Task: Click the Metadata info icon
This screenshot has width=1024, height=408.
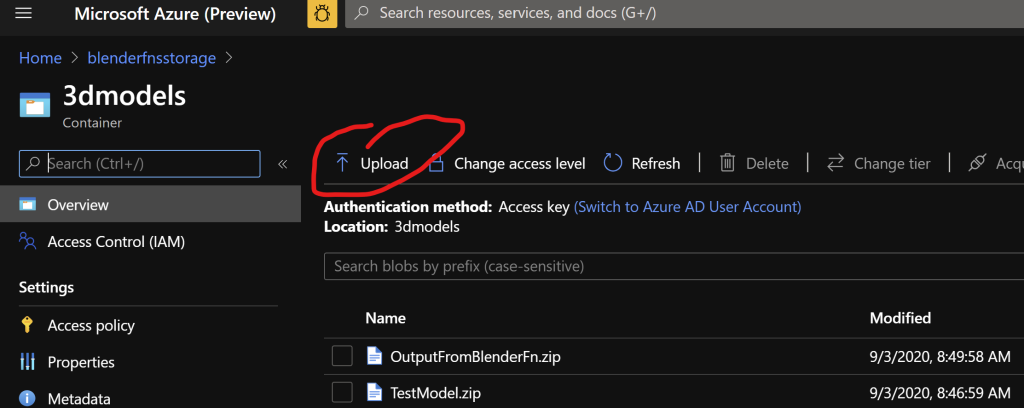Action: (x=27, y=398)
